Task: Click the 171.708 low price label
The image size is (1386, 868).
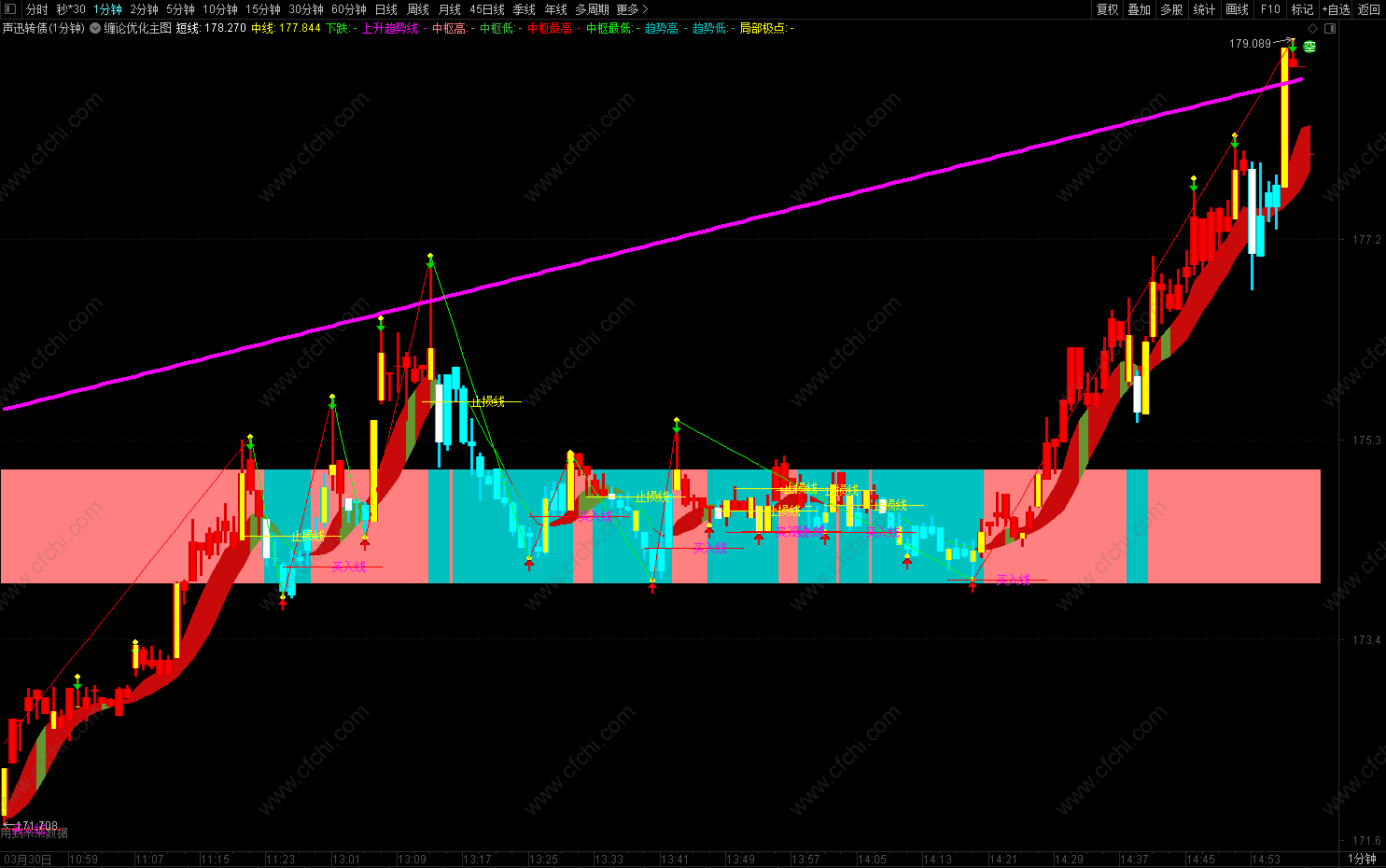Action: [x=37, y=826]
